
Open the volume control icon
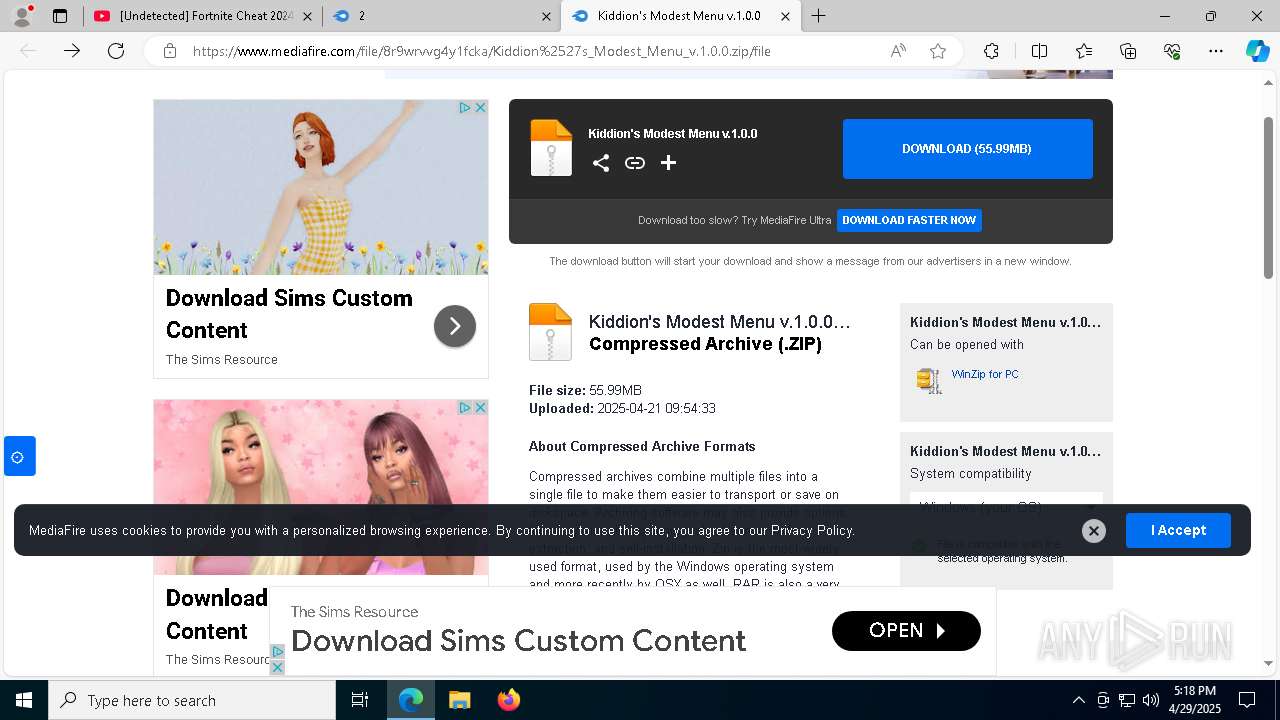point(1151,700)
